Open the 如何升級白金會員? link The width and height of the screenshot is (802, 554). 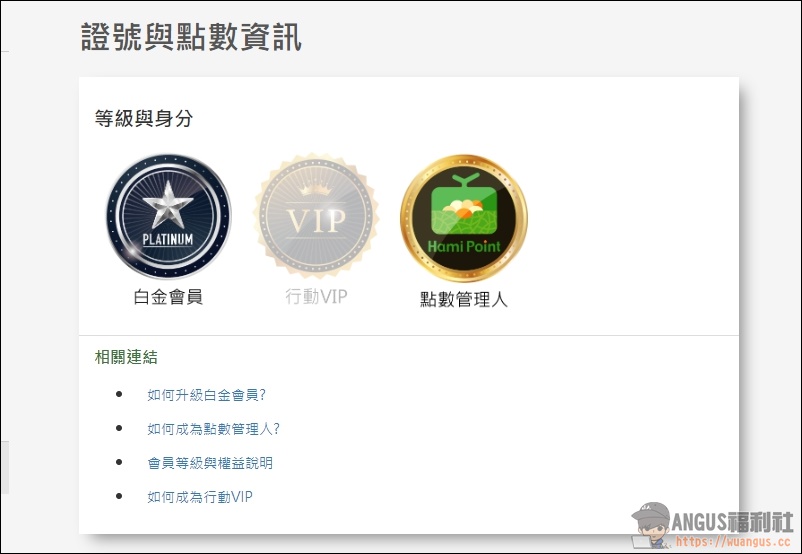tap(207, 395)
